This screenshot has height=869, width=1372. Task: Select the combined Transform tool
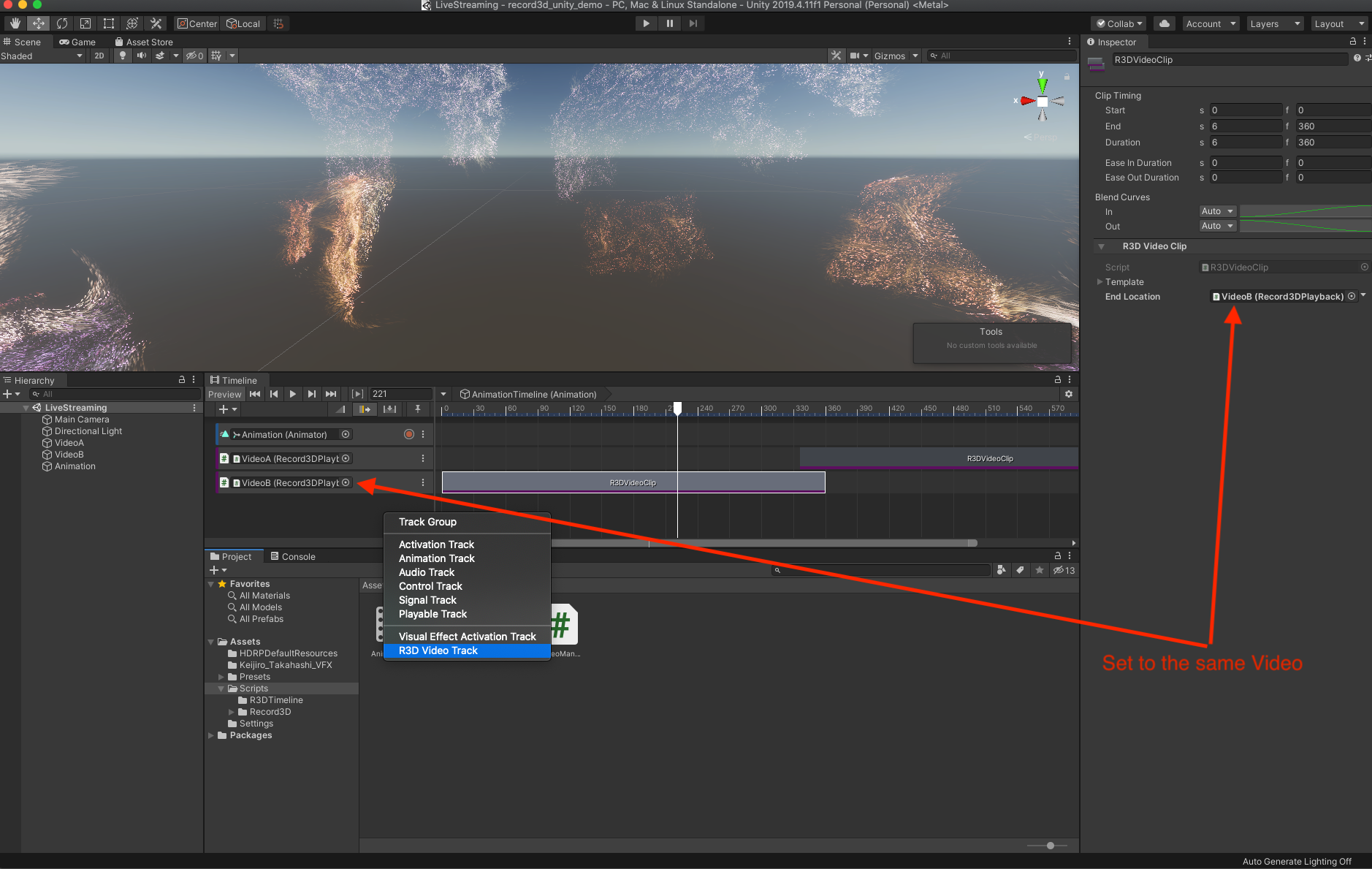point(132,23)
